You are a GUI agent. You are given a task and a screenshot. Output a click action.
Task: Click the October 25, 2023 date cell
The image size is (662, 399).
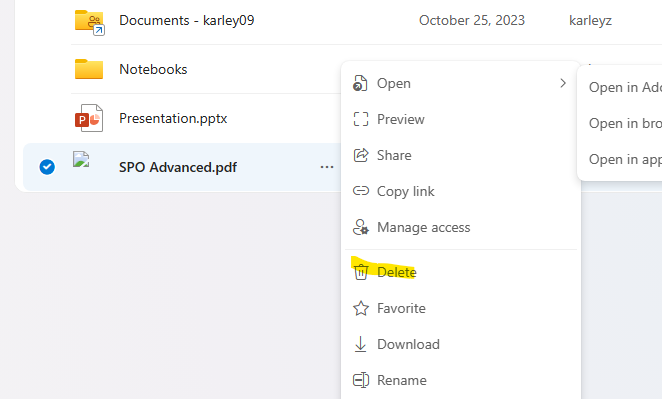tap(472, 20)
